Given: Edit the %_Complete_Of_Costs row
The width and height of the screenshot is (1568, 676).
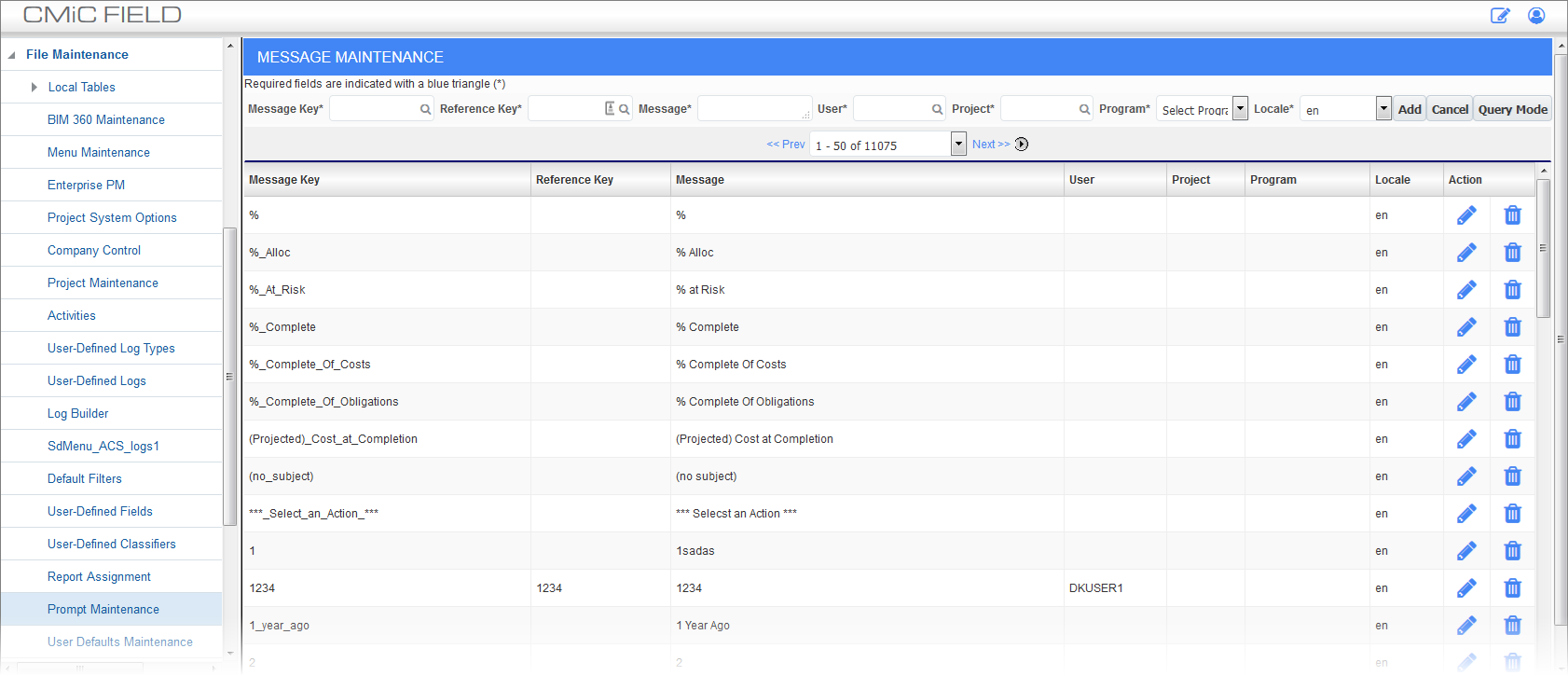Looking at the screenshot, I should click(x=1466, y=365).
